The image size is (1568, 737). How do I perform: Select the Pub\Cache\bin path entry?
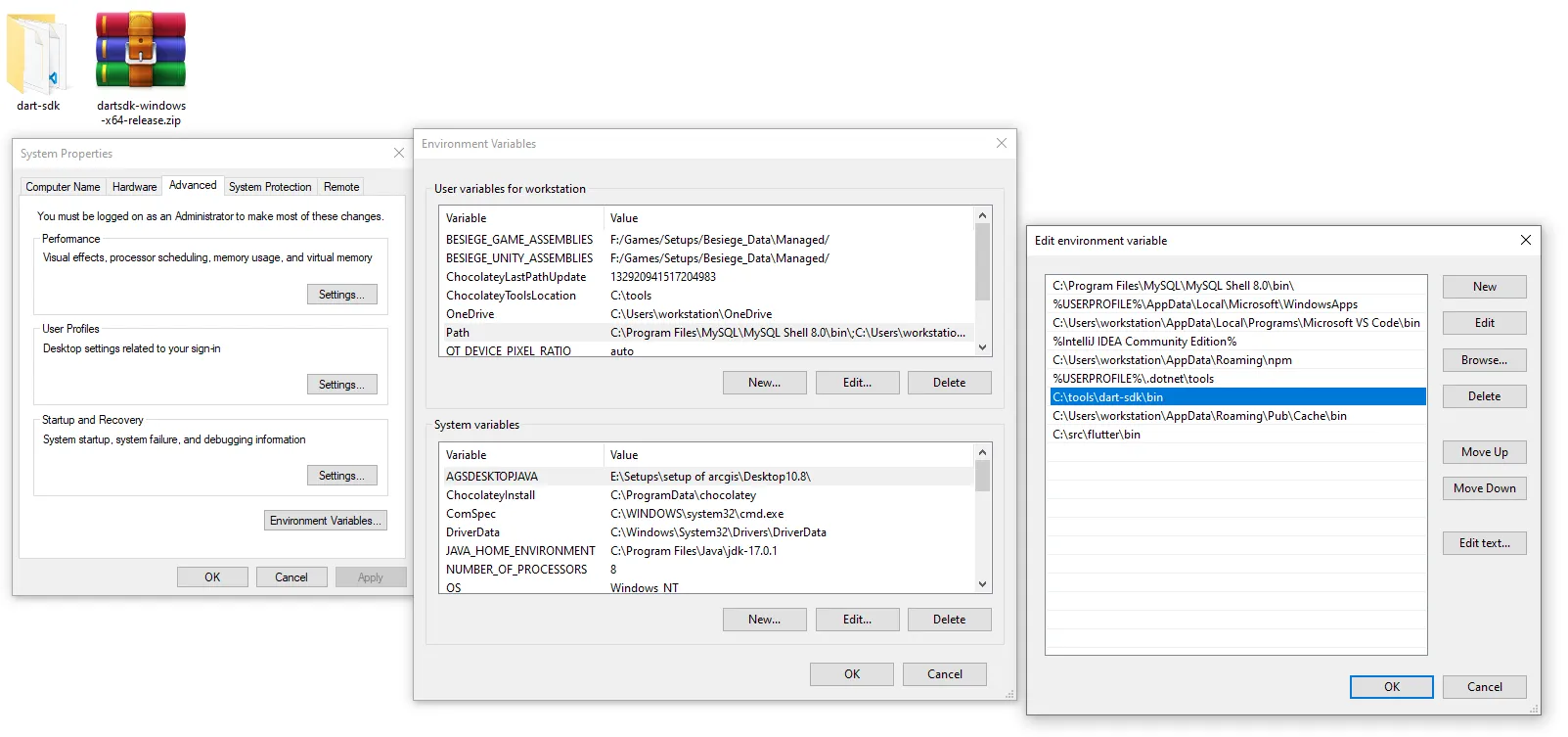click(1236, 416)
